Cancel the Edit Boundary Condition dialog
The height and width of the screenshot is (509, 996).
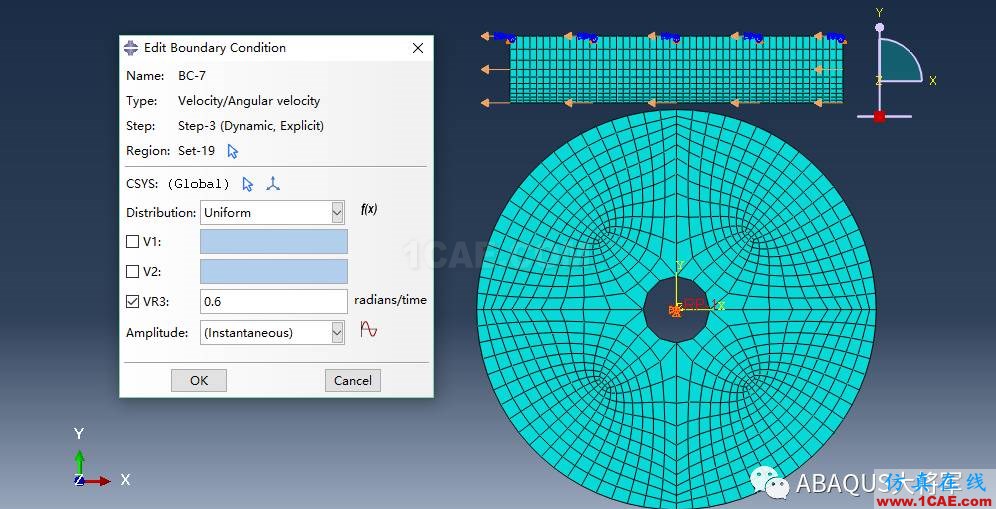tap(353, 380)
